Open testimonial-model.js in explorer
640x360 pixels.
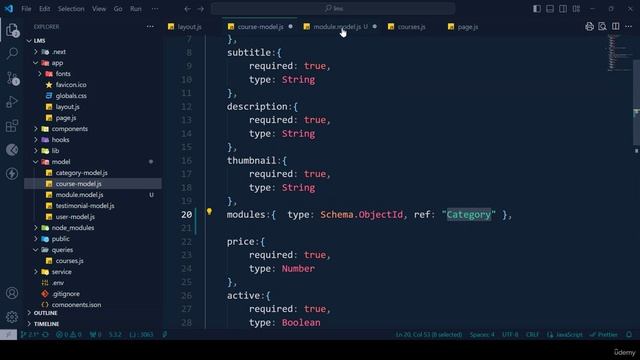tap(85, 206)
